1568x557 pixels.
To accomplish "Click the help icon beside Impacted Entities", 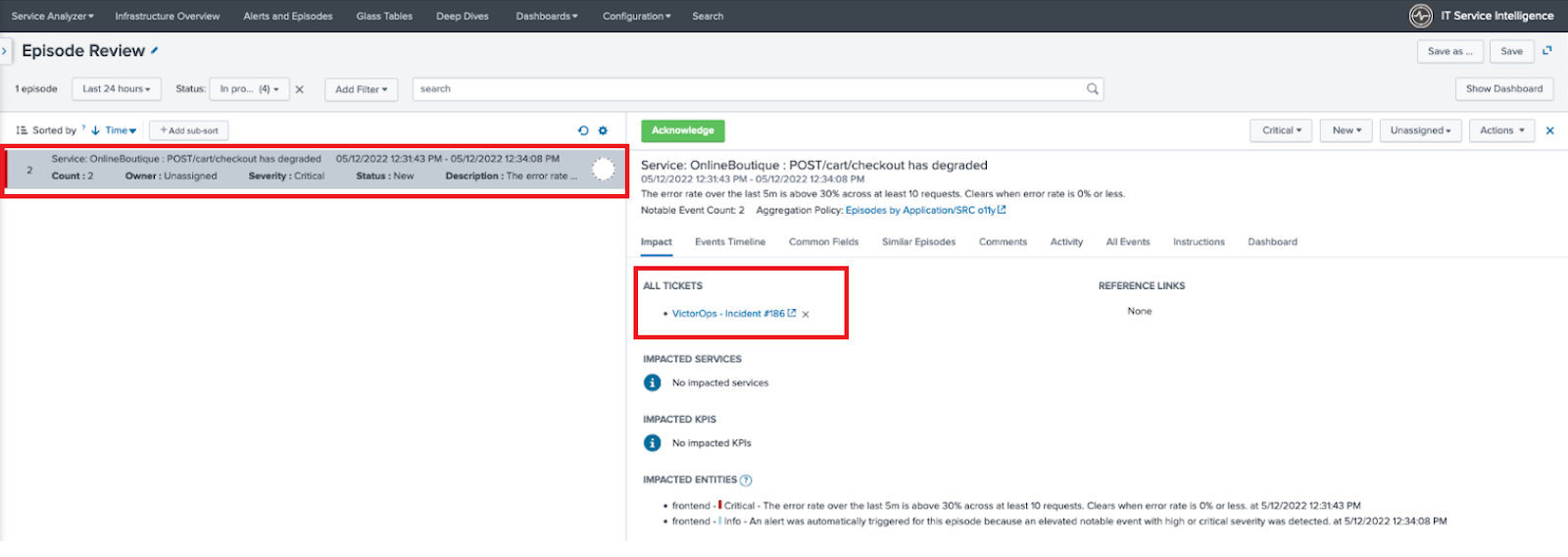I will coord(746,481).
